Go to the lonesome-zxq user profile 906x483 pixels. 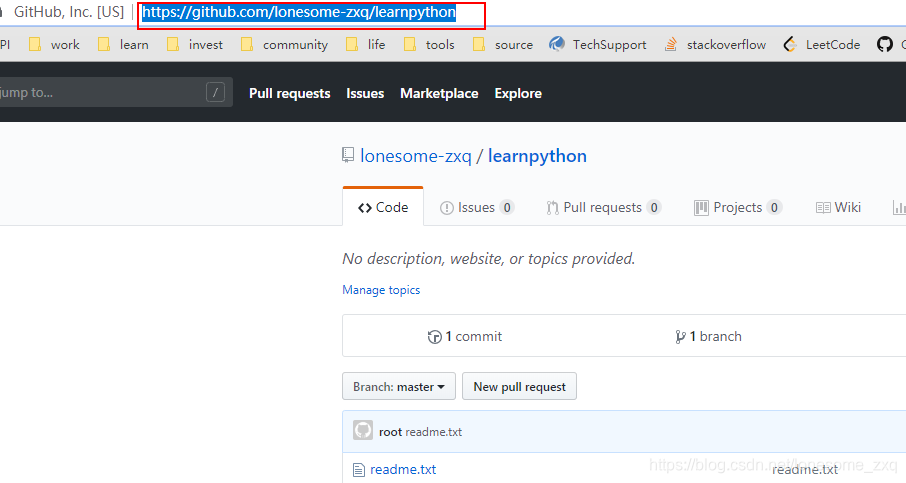(x=416, y=156)
